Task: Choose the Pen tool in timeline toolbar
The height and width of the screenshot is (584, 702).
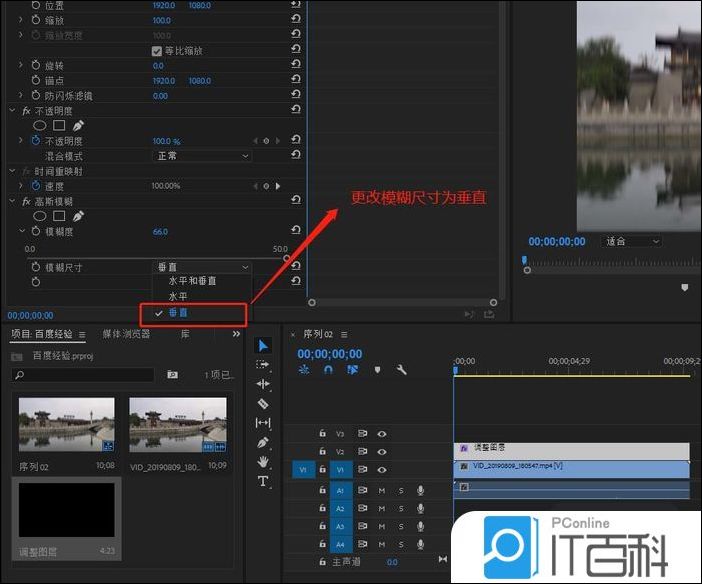Action: [x=263, y=443]
